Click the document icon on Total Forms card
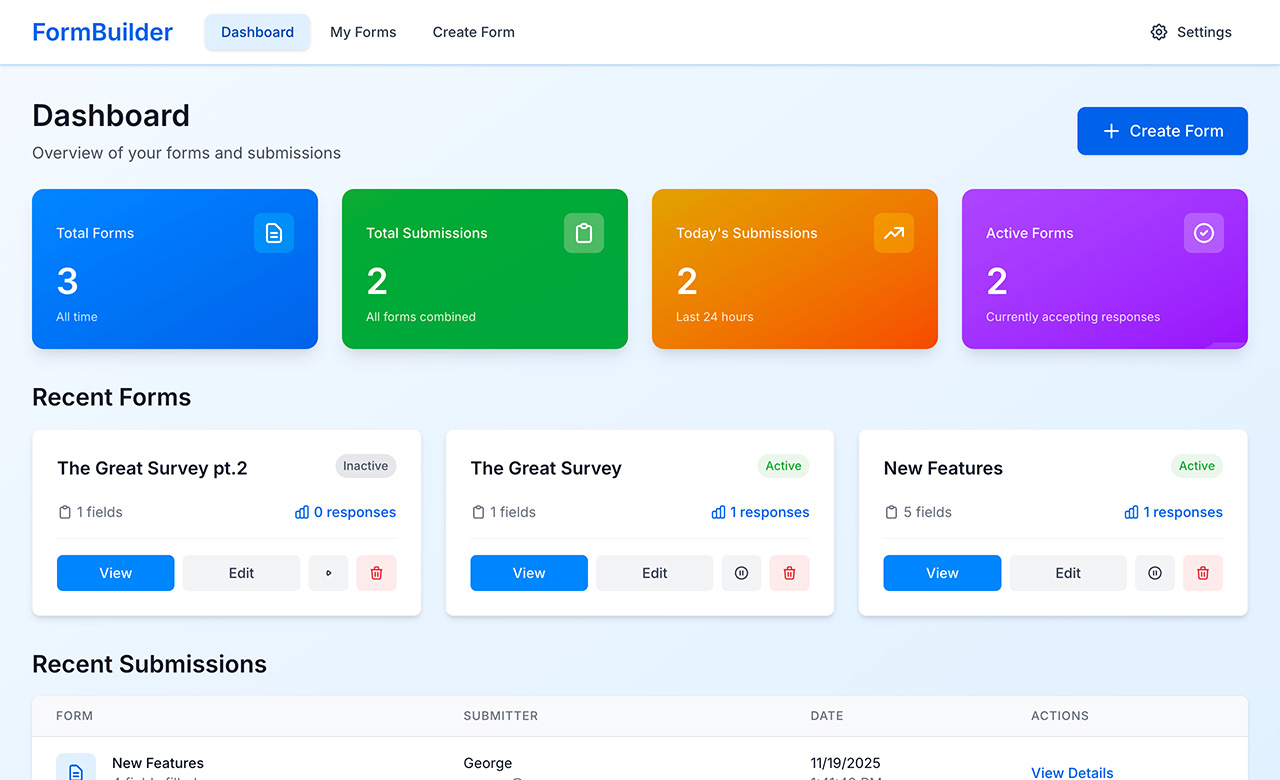The image size is (1280, 780). pos(274,233)
